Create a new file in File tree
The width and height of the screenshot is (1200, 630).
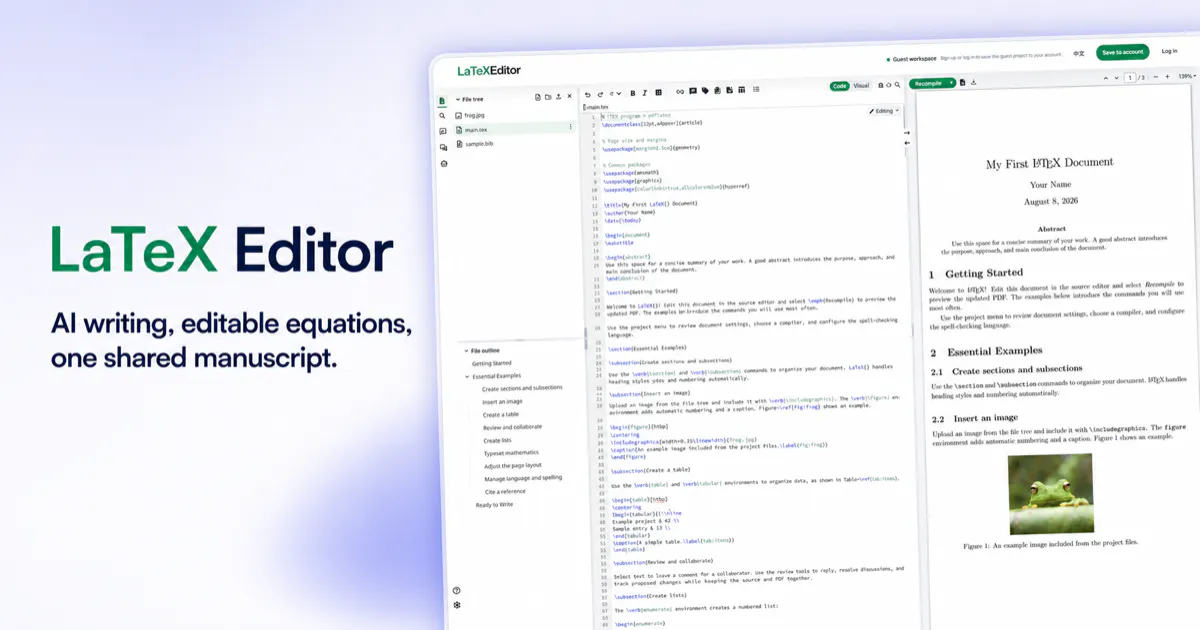click(x=538, y=98)
